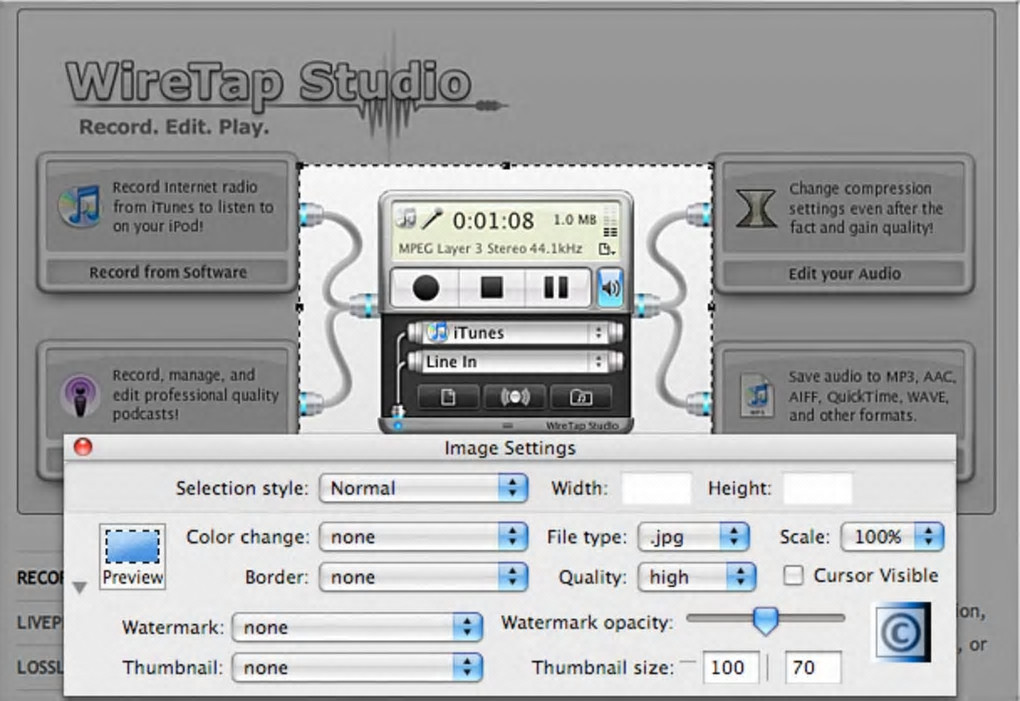Close the Image Settings panel

83,447
